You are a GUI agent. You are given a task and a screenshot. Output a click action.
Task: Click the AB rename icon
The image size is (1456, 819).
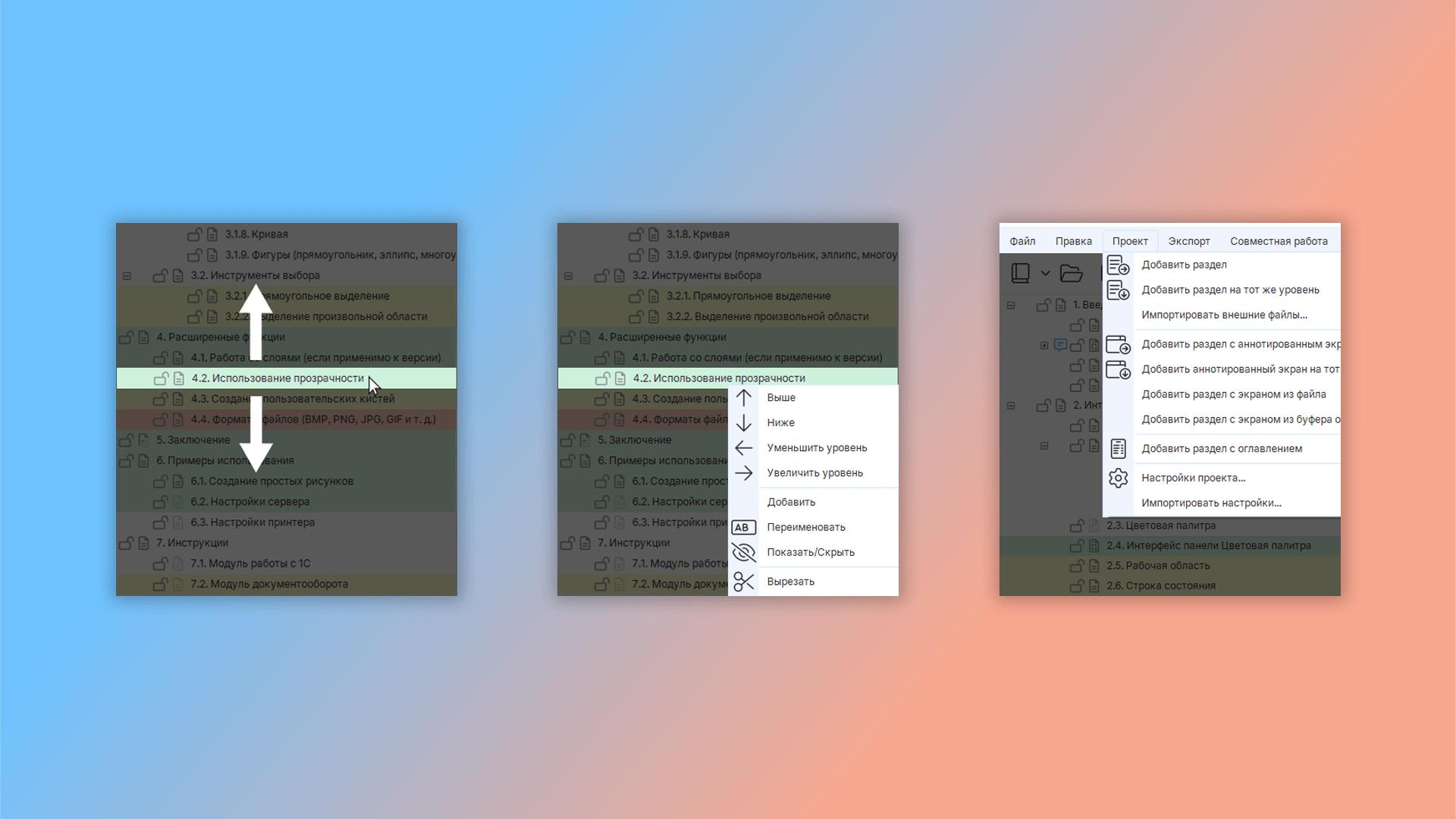(x=743, y=528)
